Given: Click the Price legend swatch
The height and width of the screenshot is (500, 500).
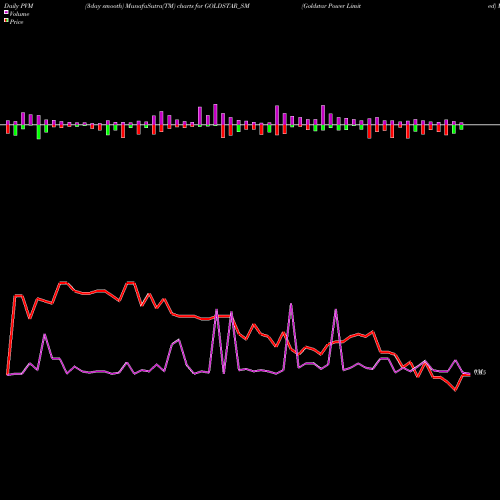Looking at the screenshot, I should tap(6, 21).
